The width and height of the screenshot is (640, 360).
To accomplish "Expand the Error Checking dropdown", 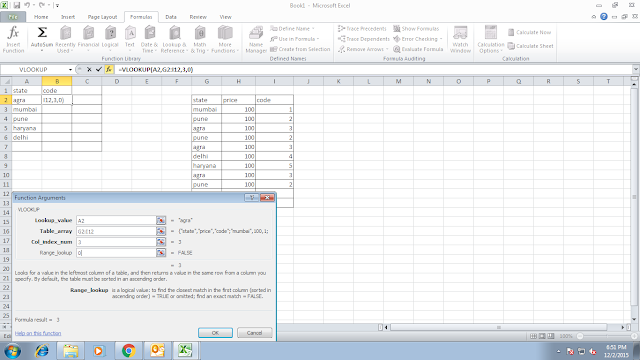I will click(441, 39).
